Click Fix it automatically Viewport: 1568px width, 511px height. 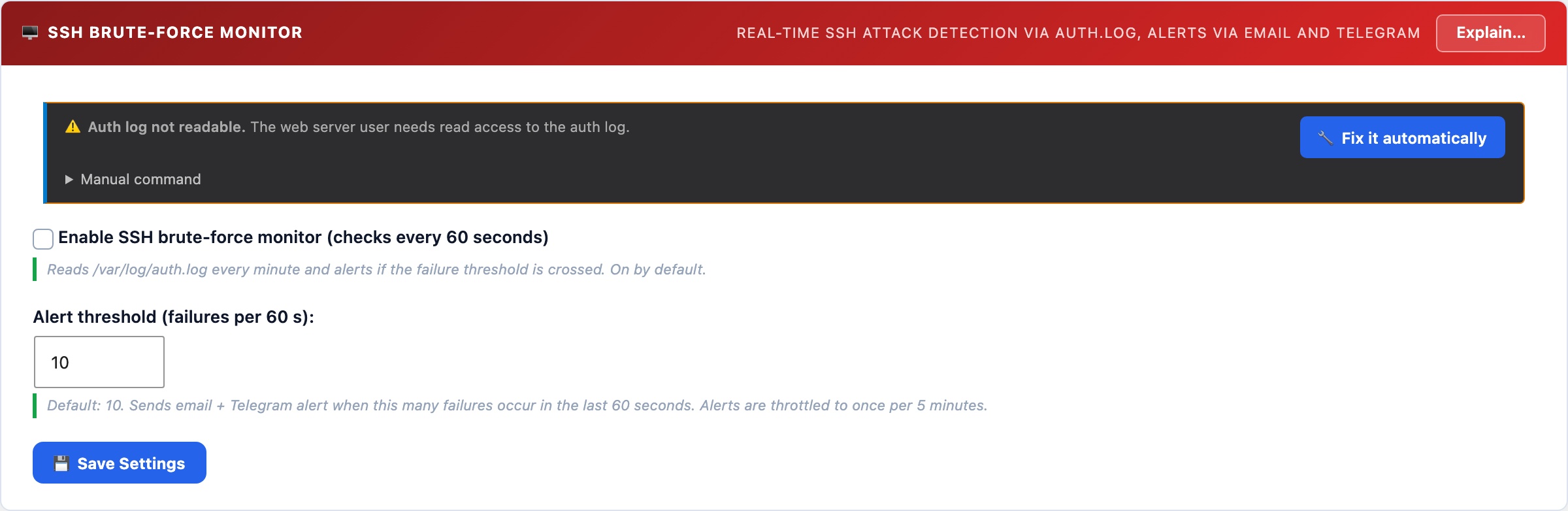pos(1402,137)
